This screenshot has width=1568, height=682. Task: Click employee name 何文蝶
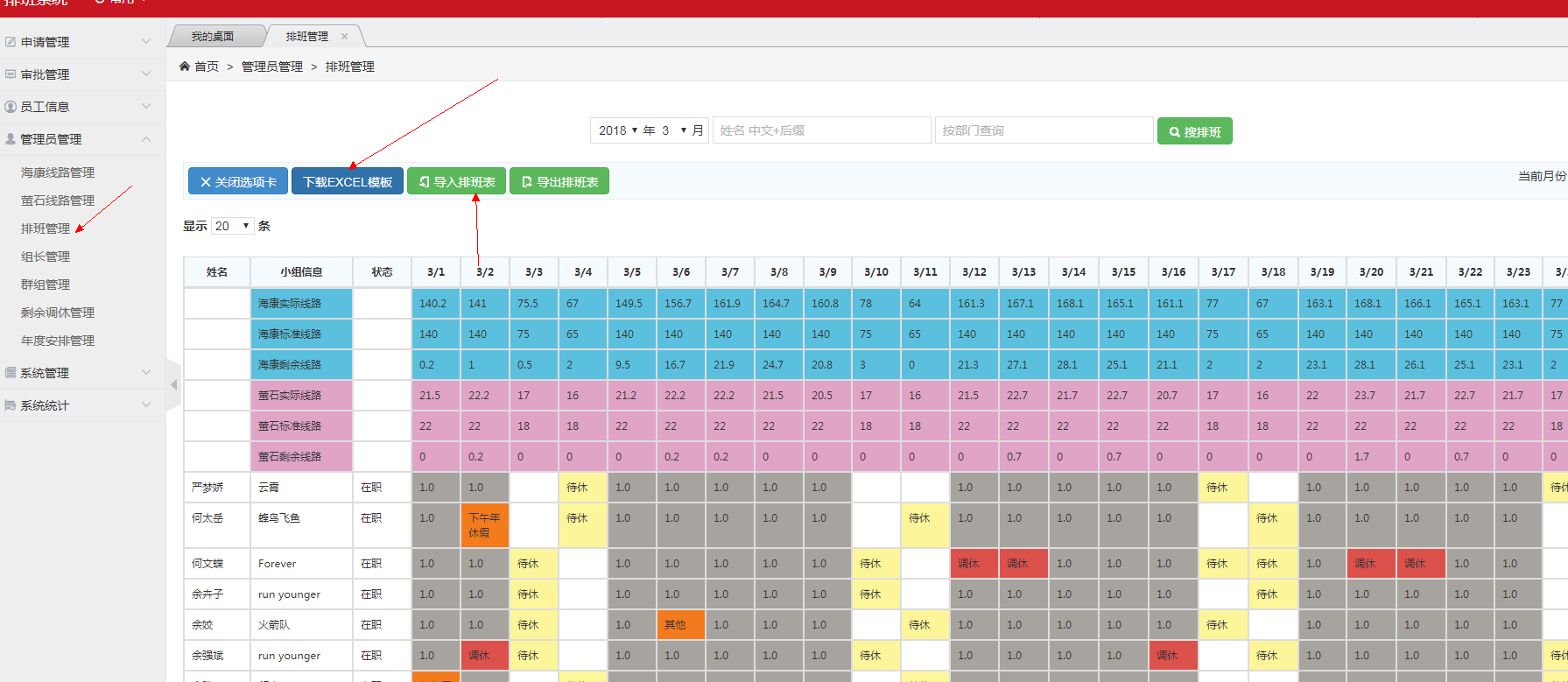point(207,564)
